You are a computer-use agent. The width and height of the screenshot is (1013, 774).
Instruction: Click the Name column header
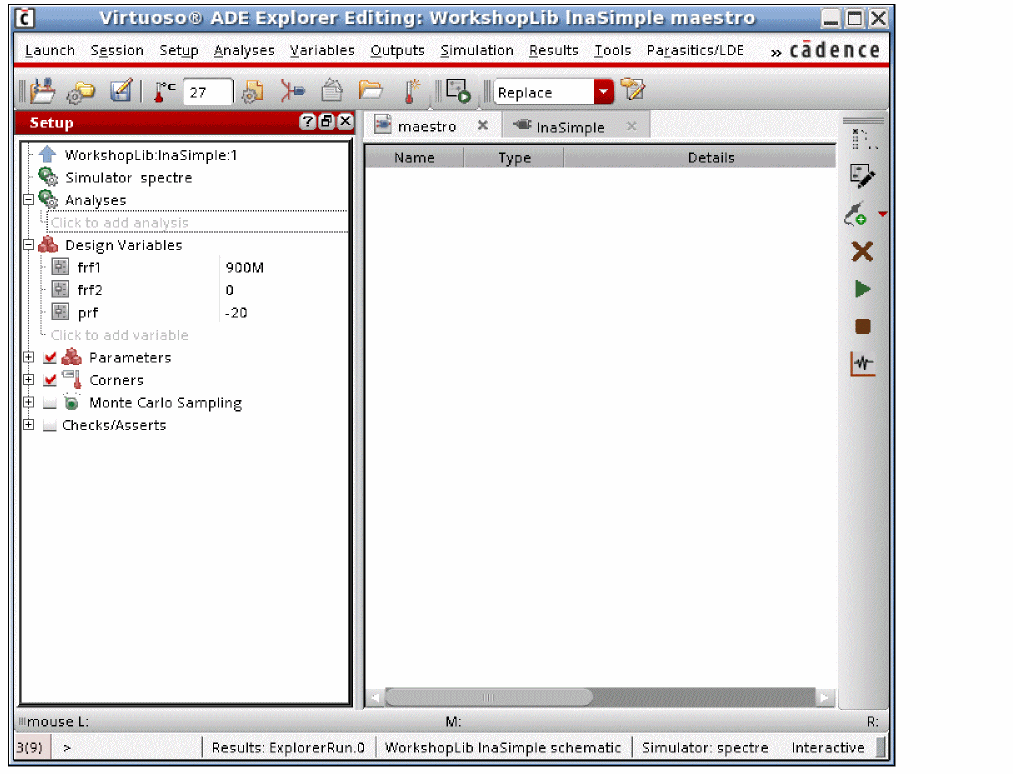[x=414, y=158]
